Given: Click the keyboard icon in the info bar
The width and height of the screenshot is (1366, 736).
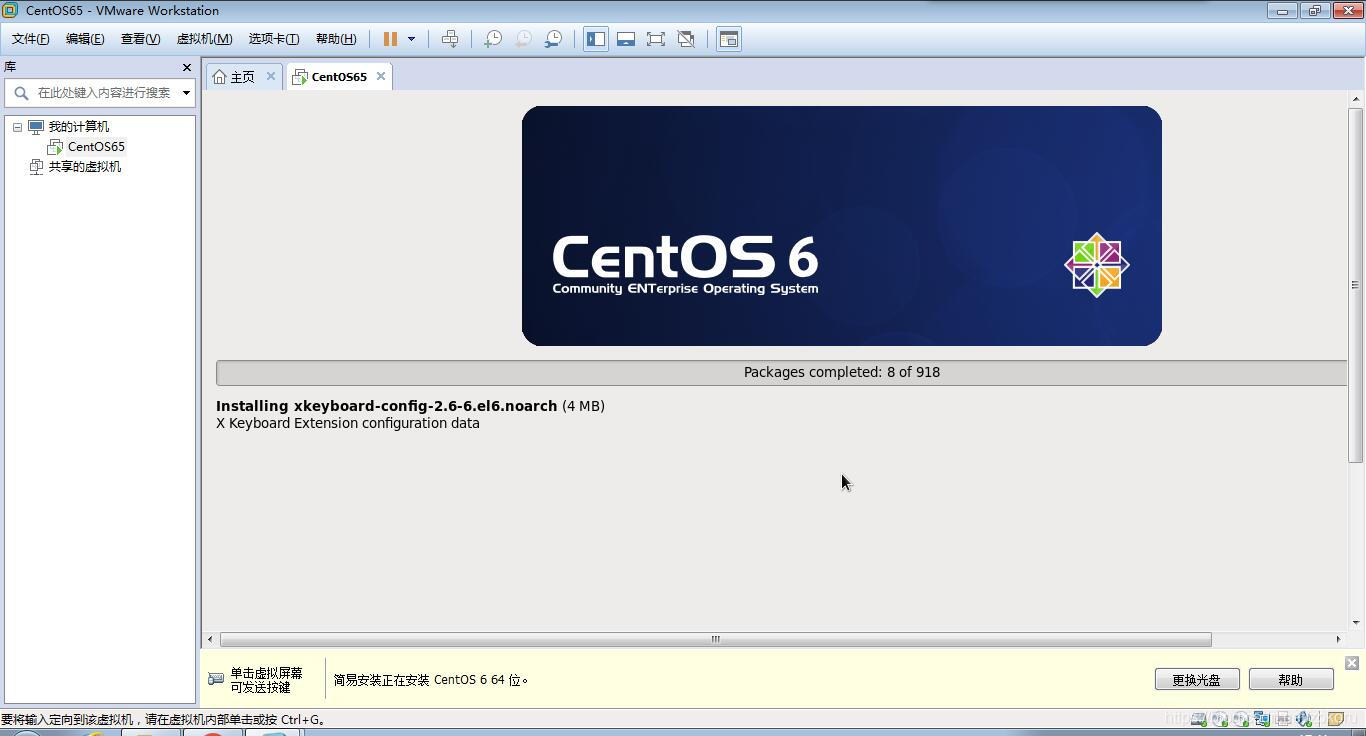Looking at the screenshot, I should [x=215, y=679].
